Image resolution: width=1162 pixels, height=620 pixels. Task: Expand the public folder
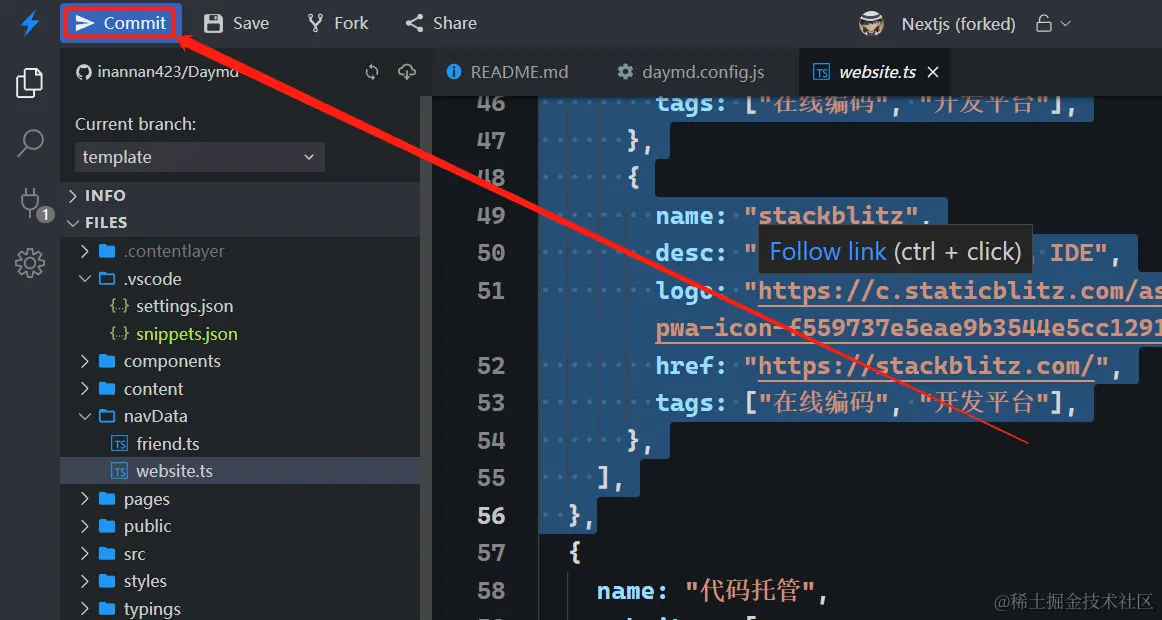click(x=240, y=526)
